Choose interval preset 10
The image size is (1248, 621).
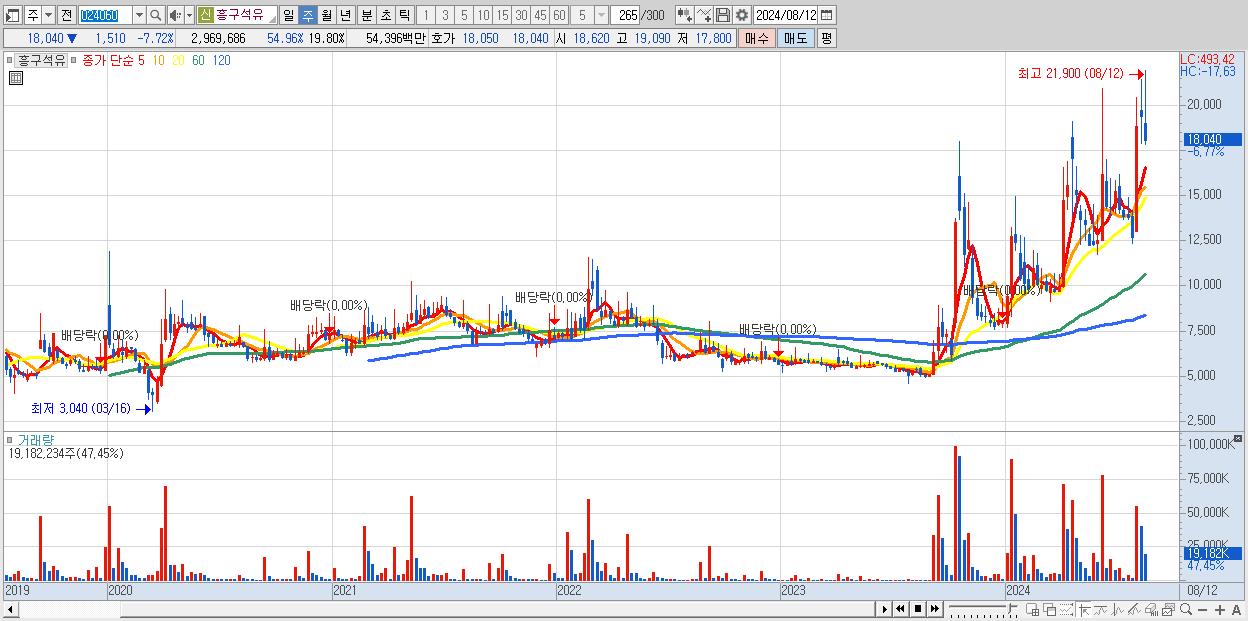coord(483,15)
